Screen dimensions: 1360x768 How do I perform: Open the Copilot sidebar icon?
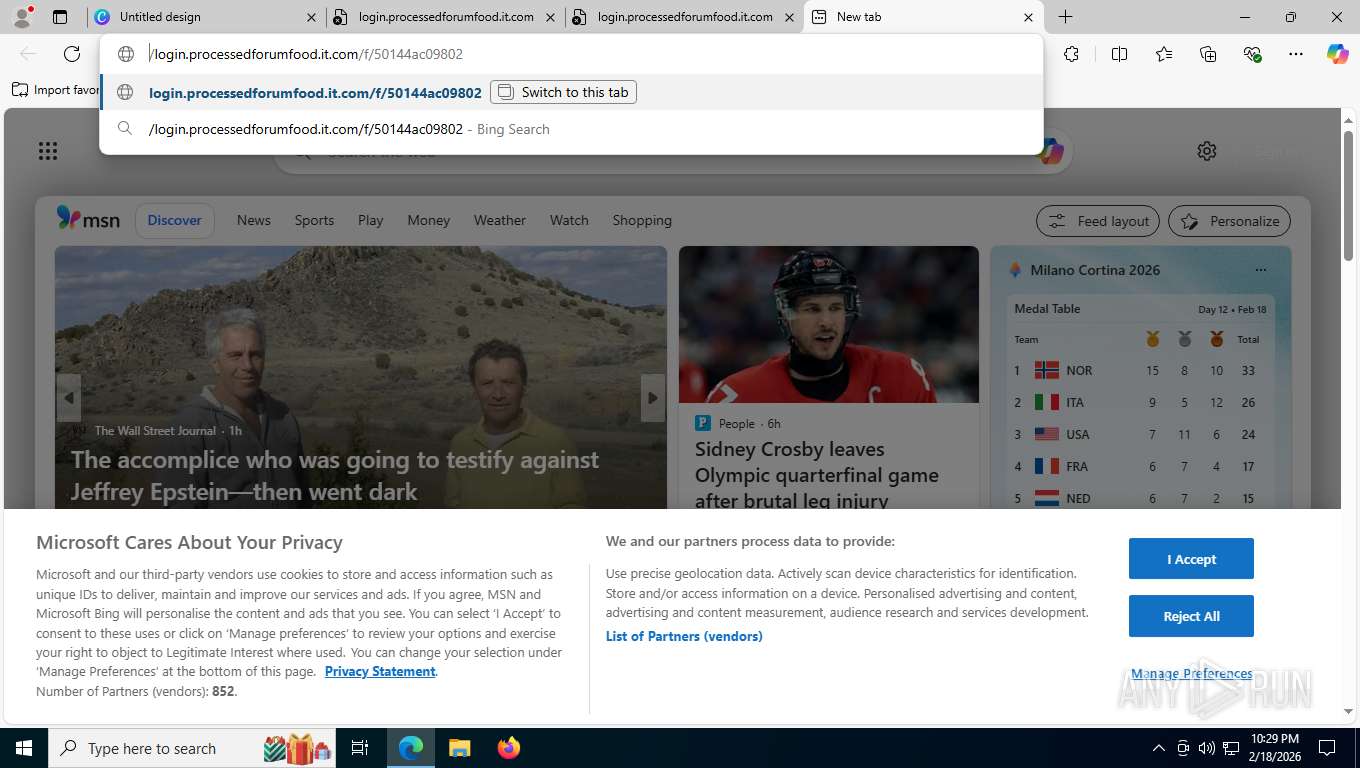(x=1338, y=54)
